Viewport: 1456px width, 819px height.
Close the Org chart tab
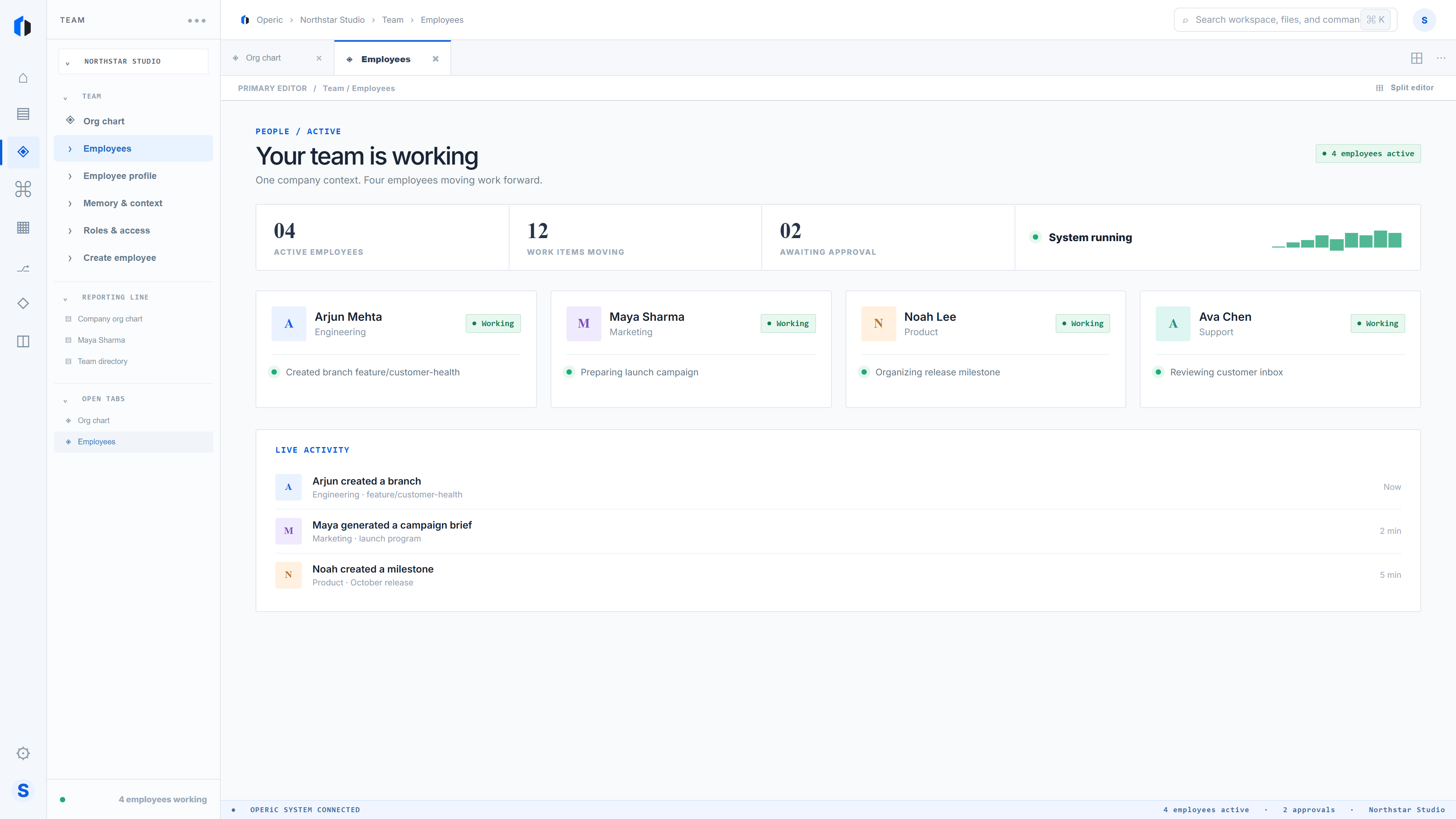pos(319,58)
